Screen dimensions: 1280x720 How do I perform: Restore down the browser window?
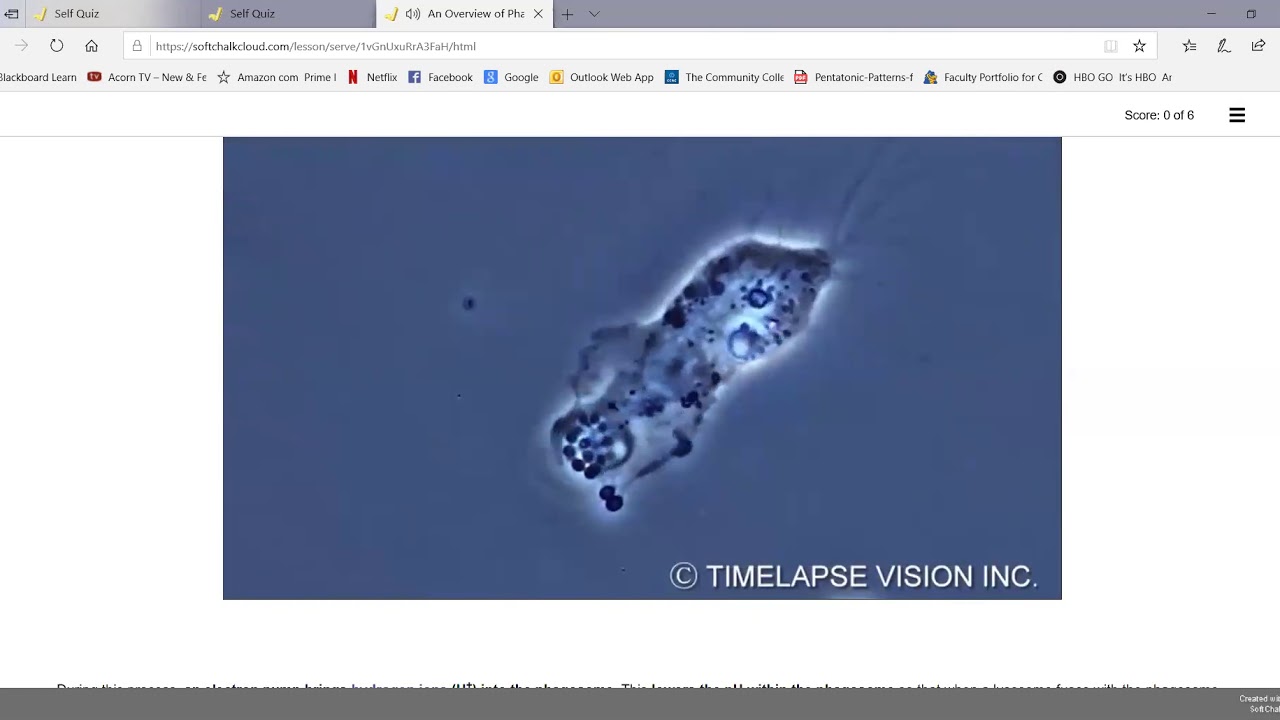[1251, 14]
